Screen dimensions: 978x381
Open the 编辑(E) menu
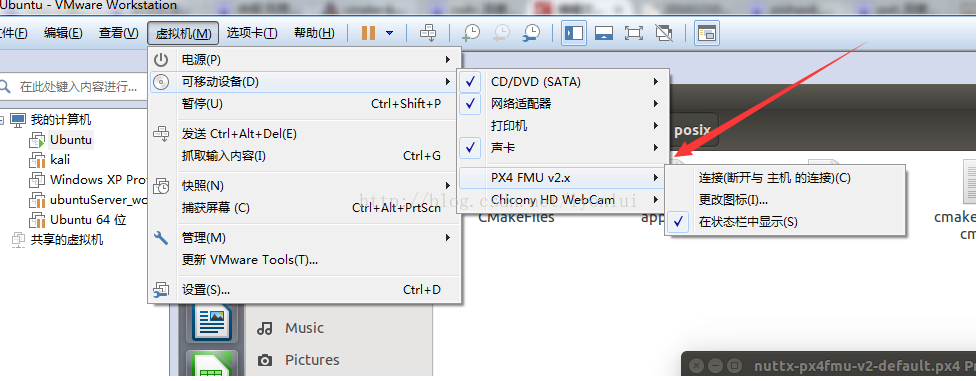[x=63, y=33]
